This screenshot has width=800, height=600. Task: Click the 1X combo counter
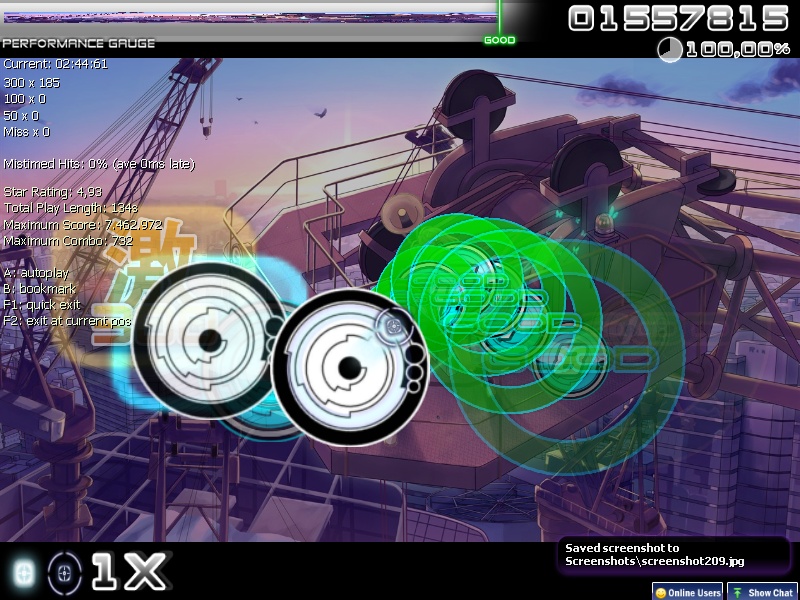tap(131, 571)
